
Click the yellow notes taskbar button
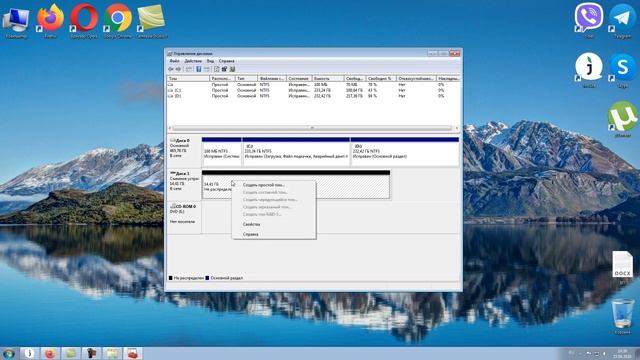(x=71, y=353)
